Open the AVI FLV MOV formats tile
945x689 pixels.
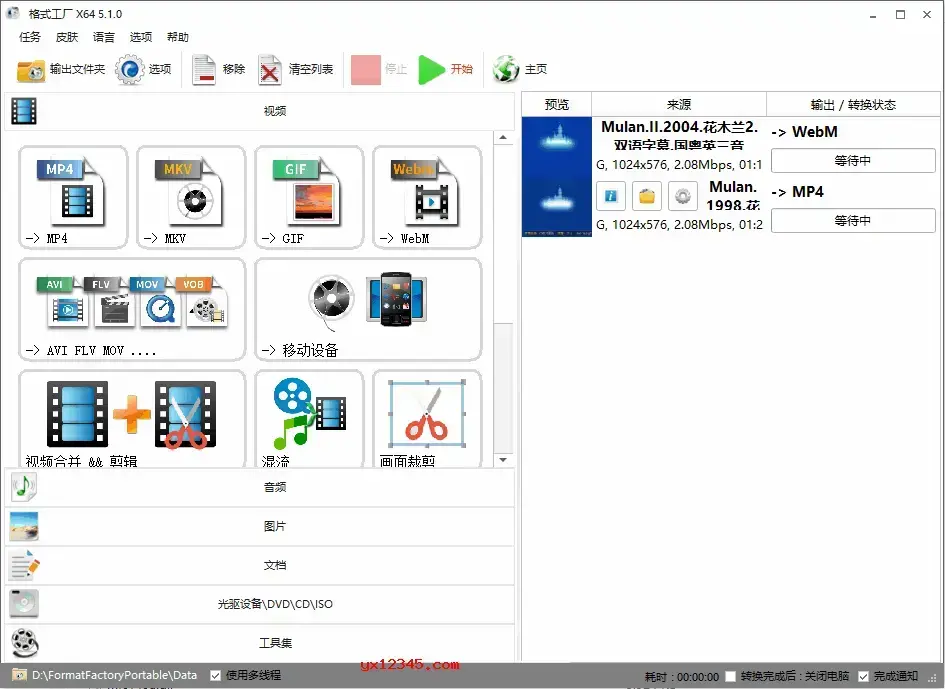[132, 309]
